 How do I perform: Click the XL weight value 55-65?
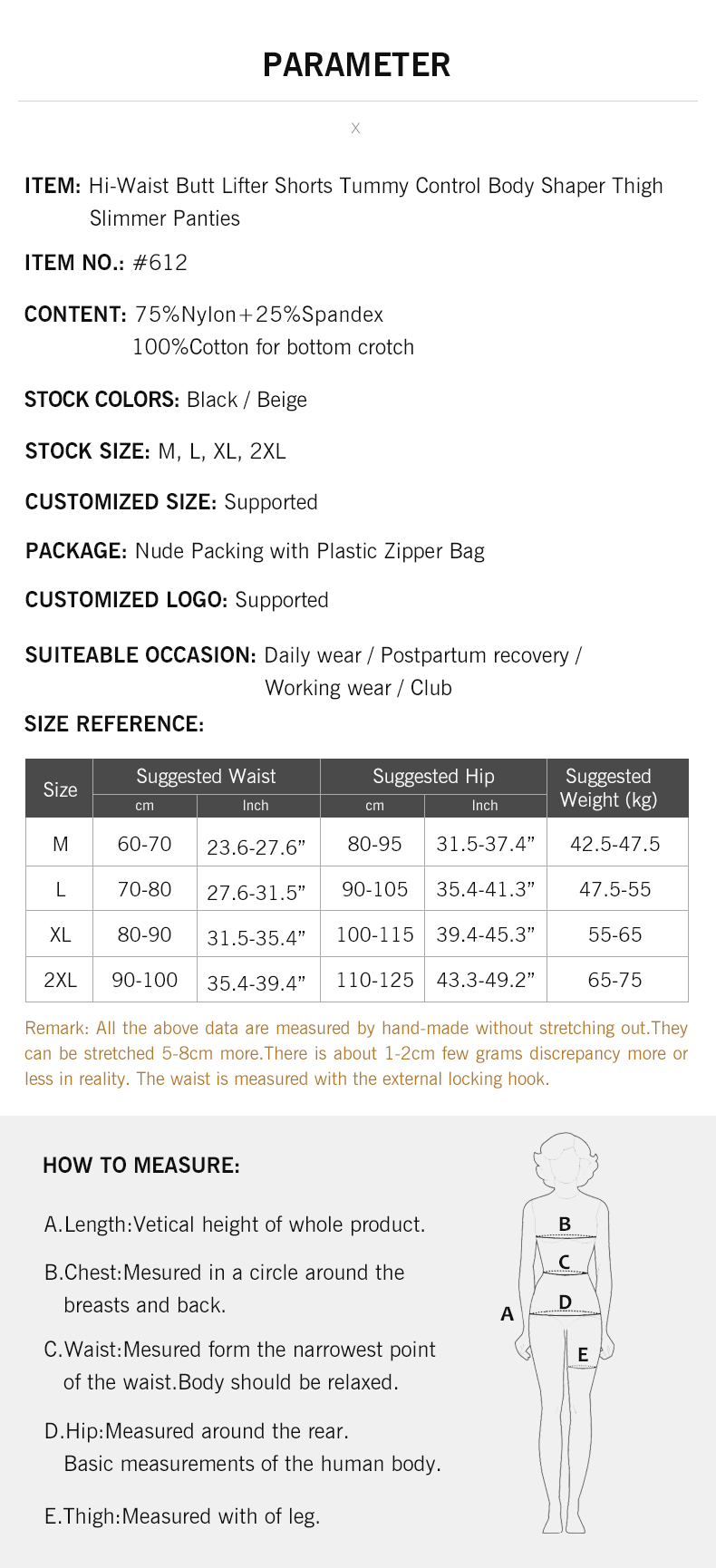(614, 935)
